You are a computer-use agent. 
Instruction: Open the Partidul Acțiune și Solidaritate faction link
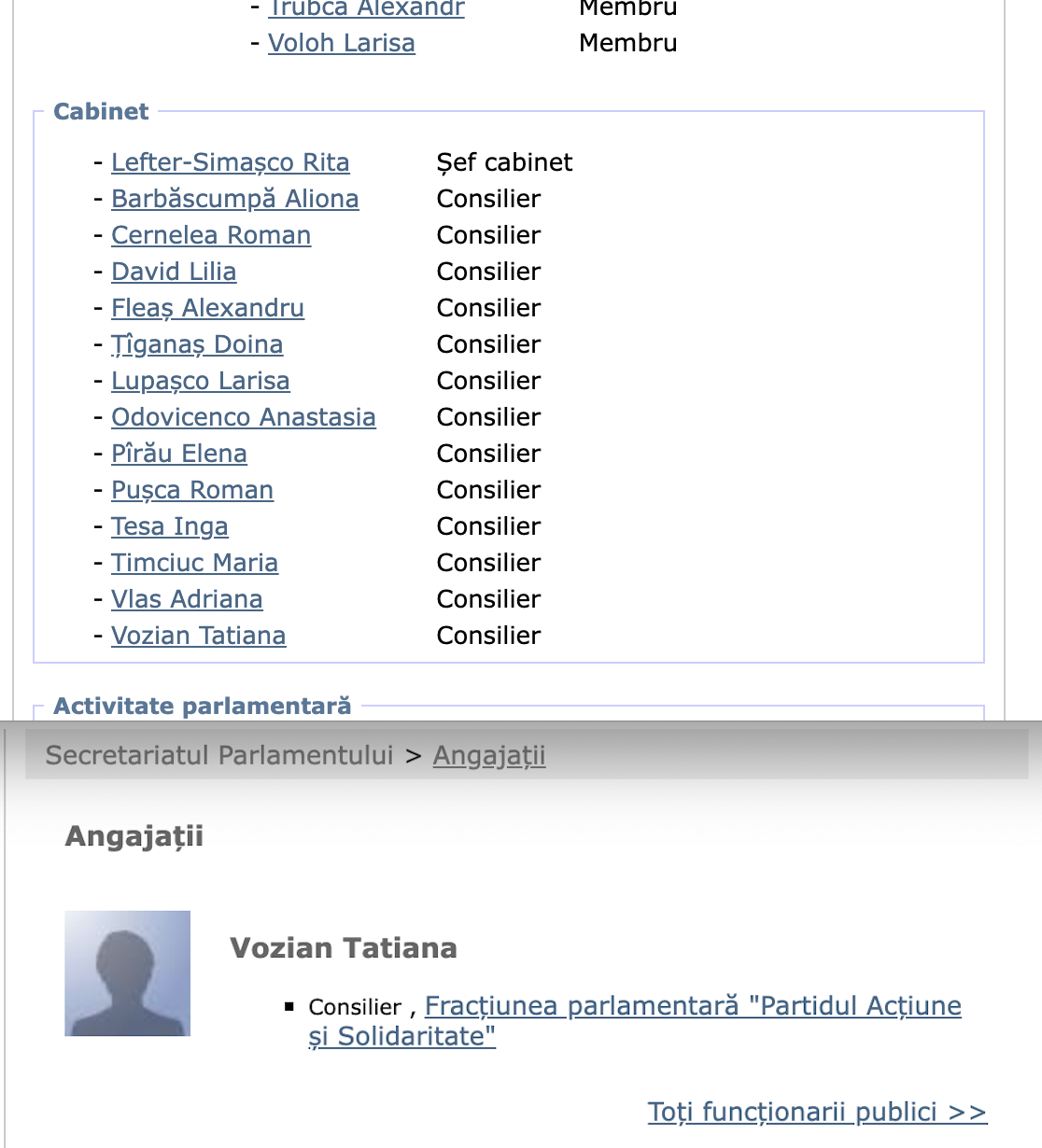(x=692, y=1006)
